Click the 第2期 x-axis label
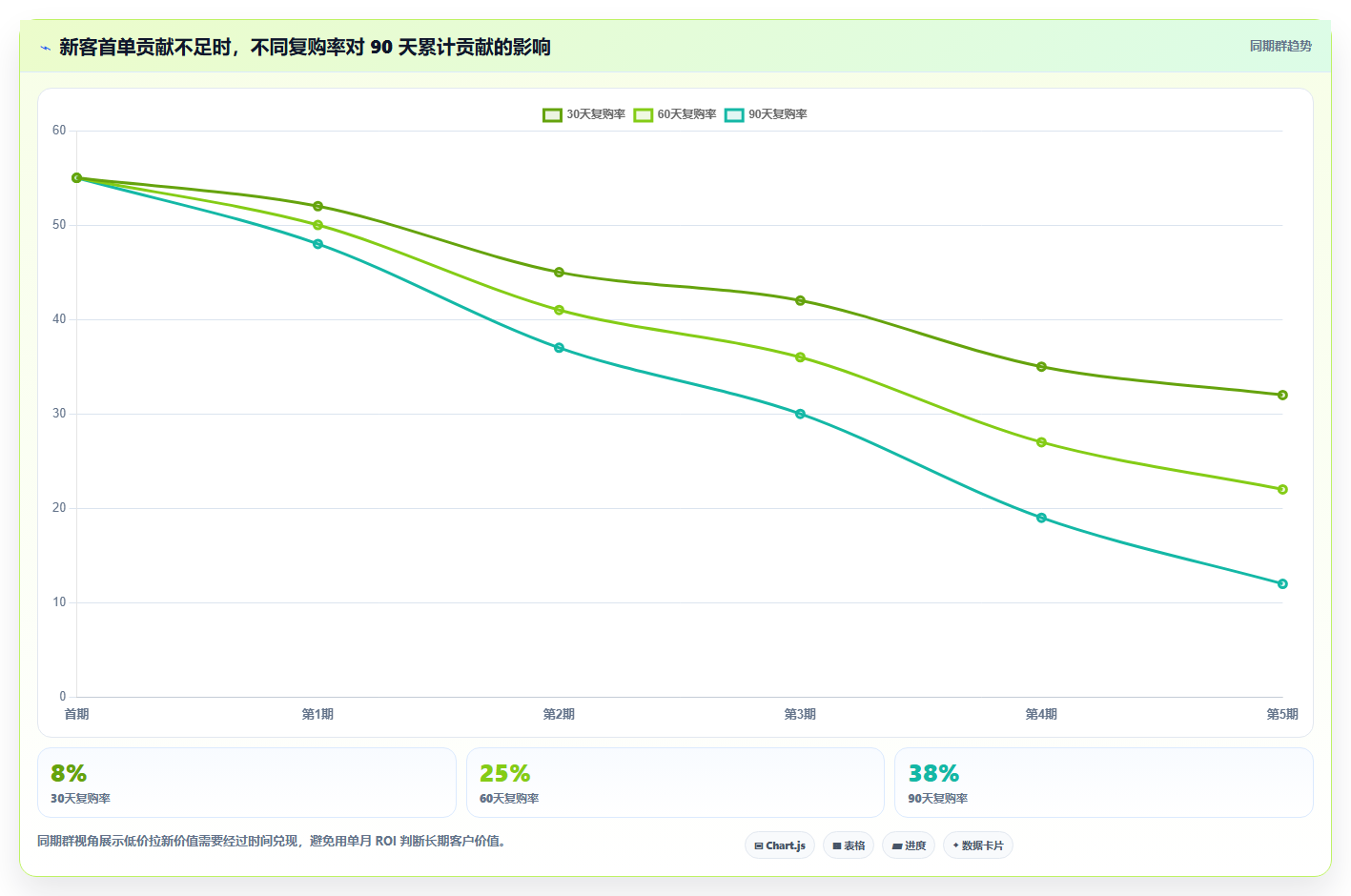The width and height of the screenshot is (1351, 896). point(559,714)
